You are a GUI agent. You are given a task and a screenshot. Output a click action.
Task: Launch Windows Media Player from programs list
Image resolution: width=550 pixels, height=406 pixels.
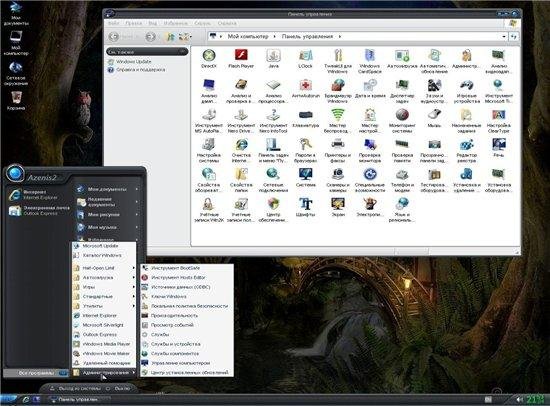[104, 344]
